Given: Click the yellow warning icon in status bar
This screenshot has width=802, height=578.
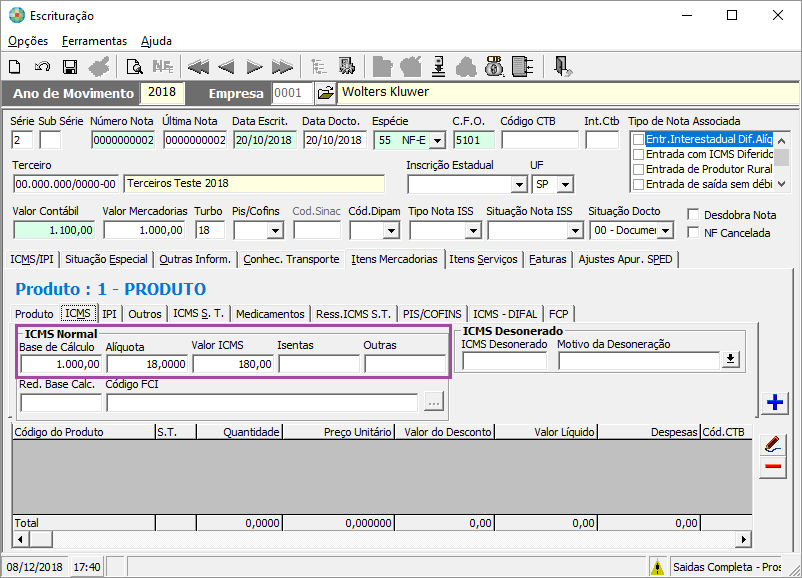Looking at the screenshot, I should (657, 567).
